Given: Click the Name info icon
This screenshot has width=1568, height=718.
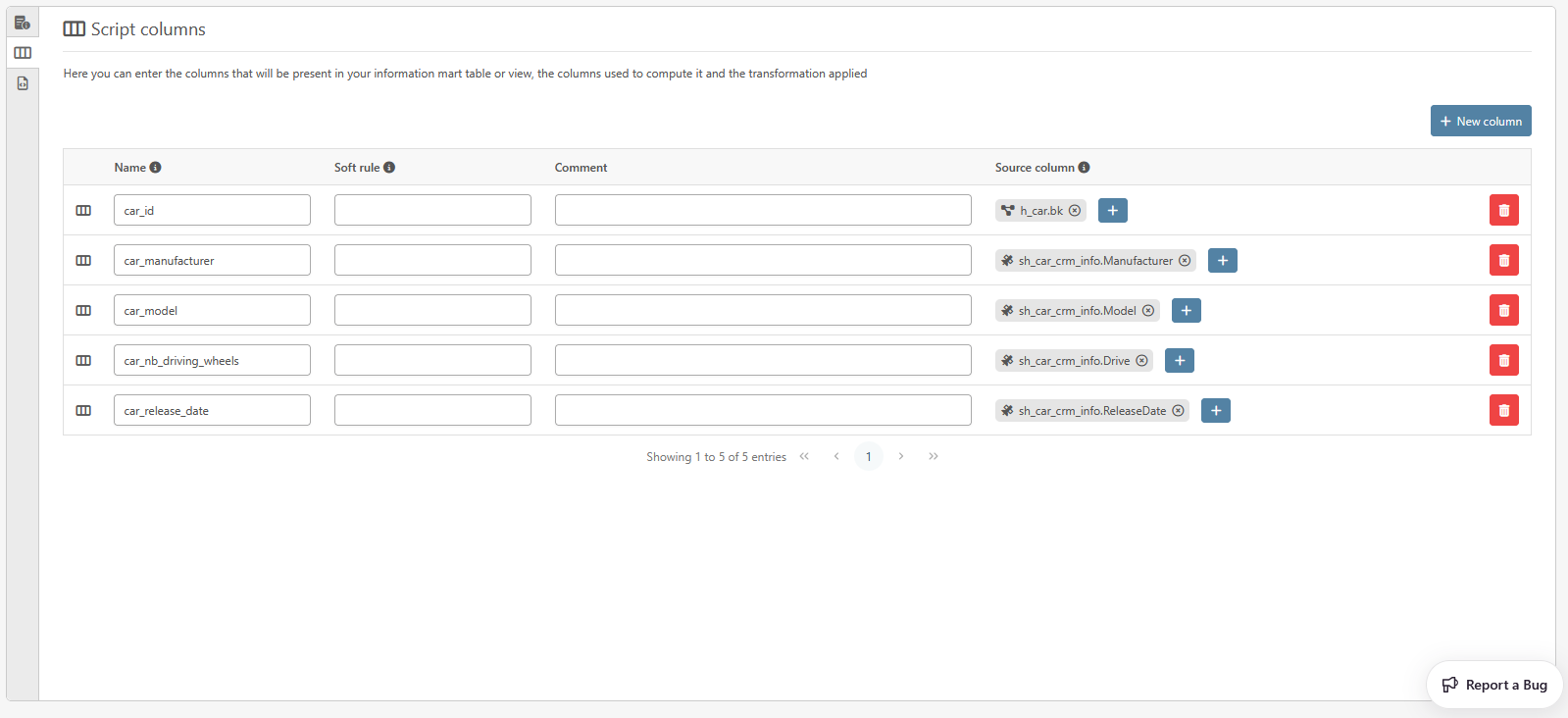Looking at the screenshot, I should pos(156,168).
